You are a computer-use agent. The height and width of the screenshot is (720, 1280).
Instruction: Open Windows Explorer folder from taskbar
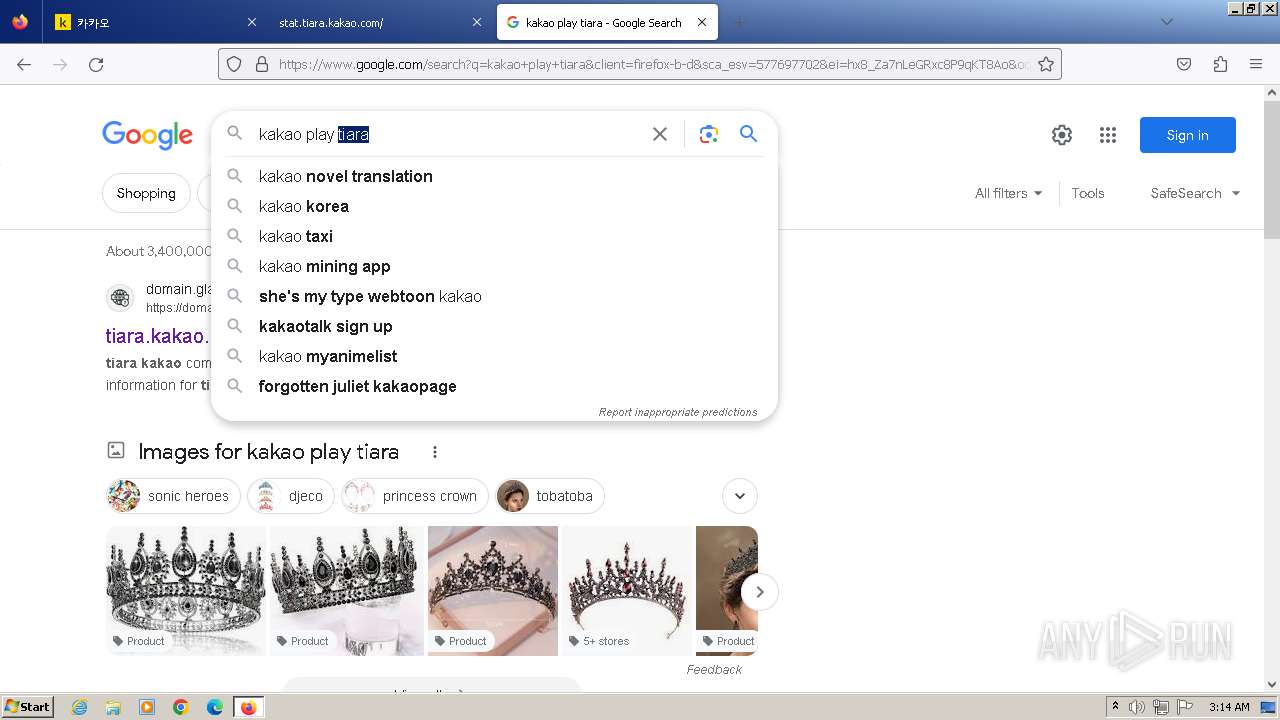pyautogui.click(x=113, y=707)
